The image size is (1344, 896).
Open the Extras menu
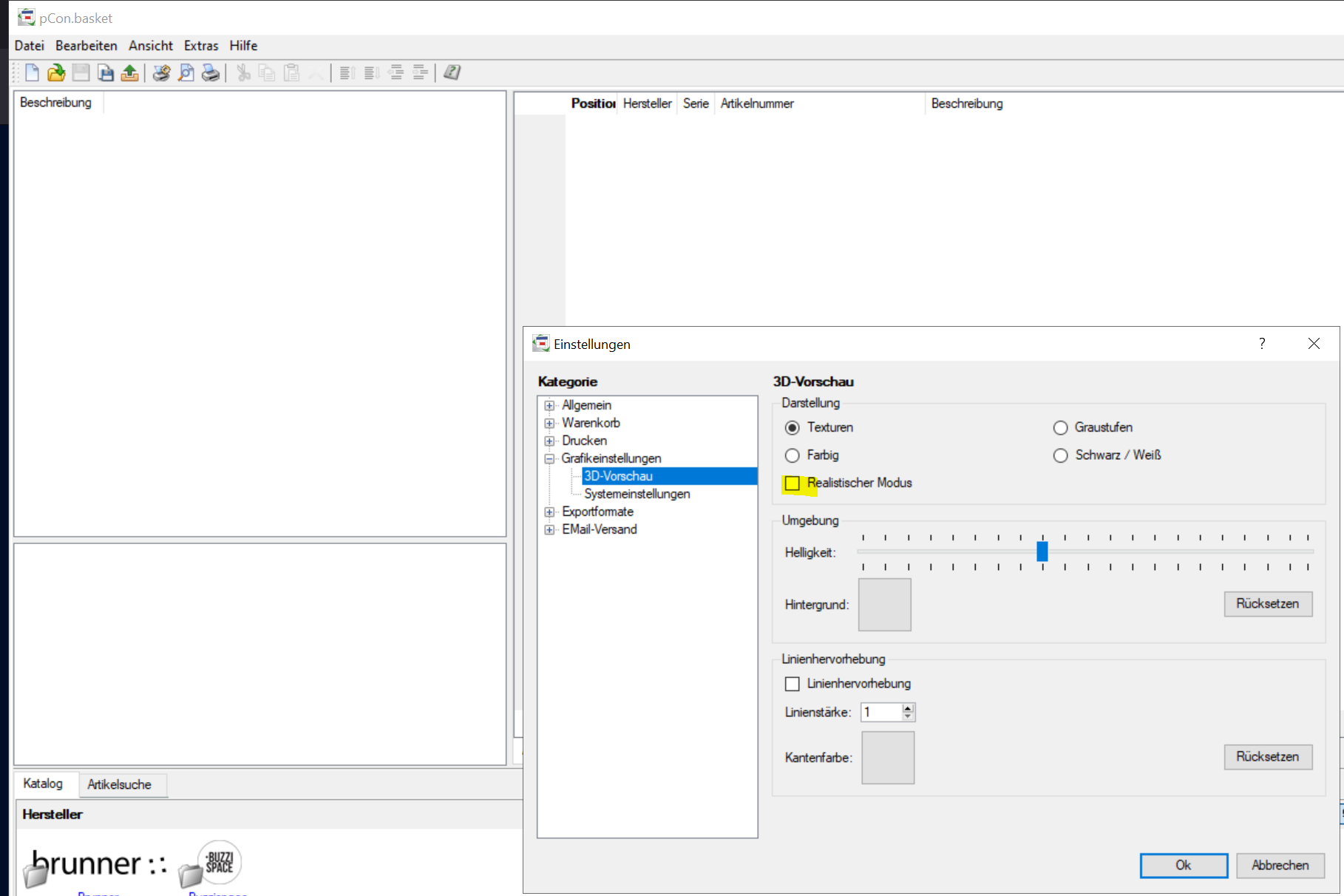tap(201, 46)
